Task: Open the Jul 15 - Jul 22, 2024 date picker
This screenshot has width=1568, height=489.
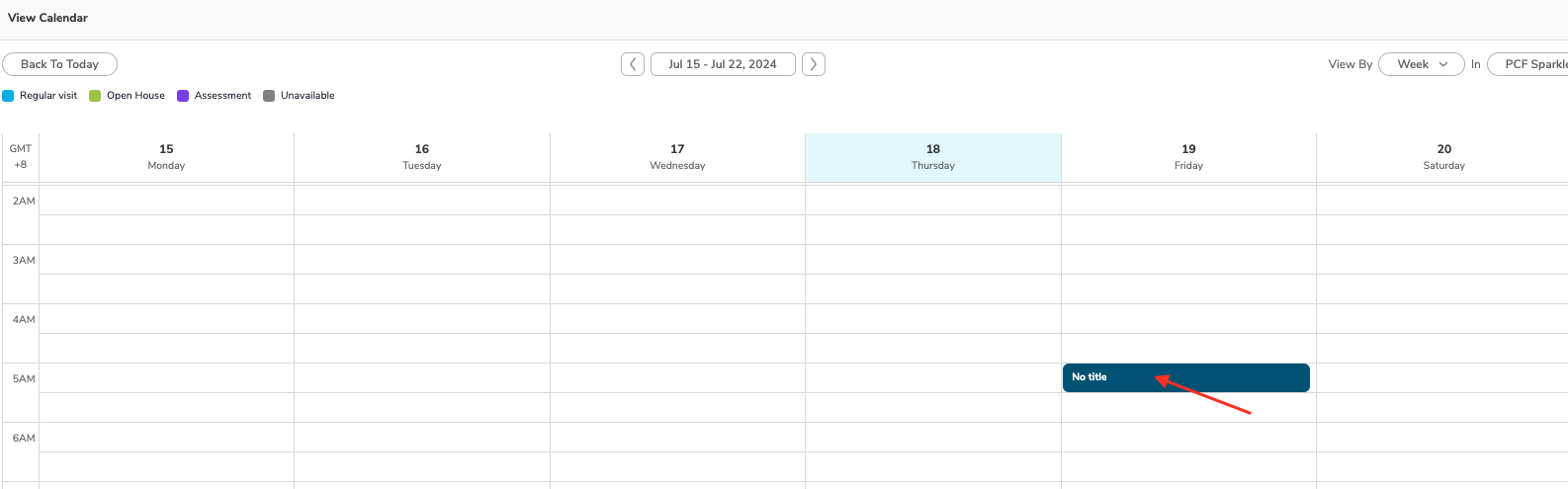Action: coord(723,64)
